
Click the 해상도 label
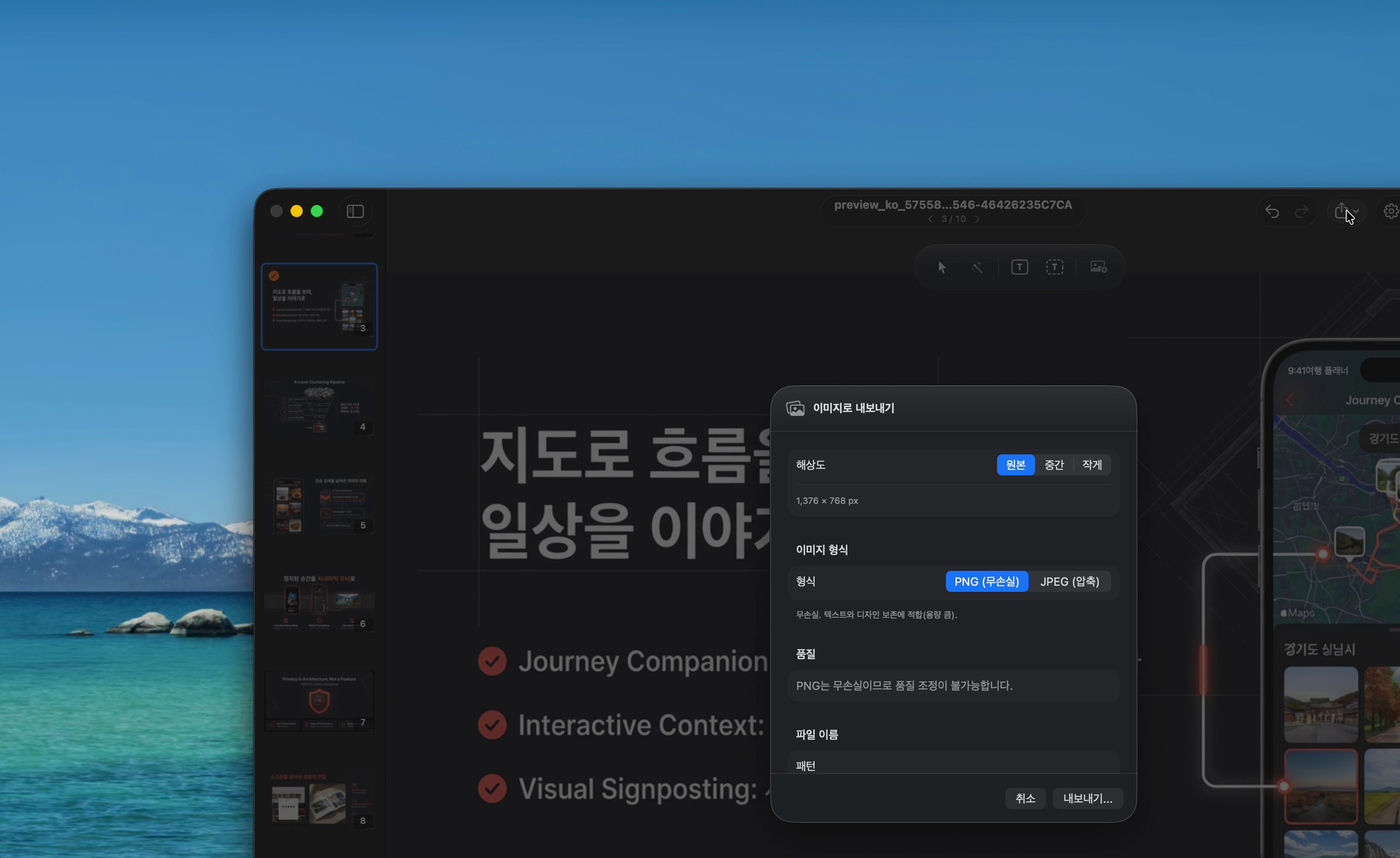pyautogui.click(x=810, y=465)
